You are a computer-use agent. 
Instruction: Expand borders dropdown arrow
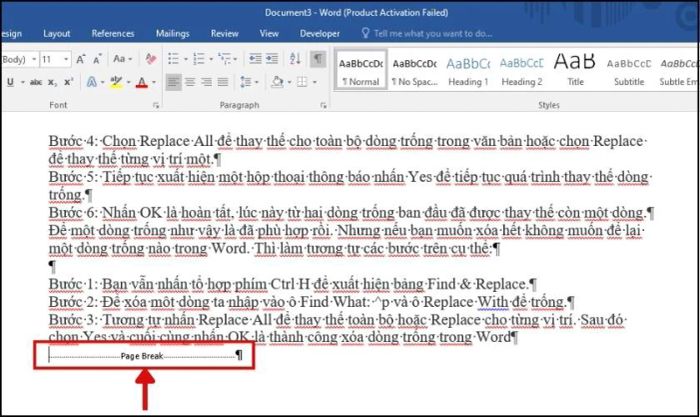(x=314, y=83)
